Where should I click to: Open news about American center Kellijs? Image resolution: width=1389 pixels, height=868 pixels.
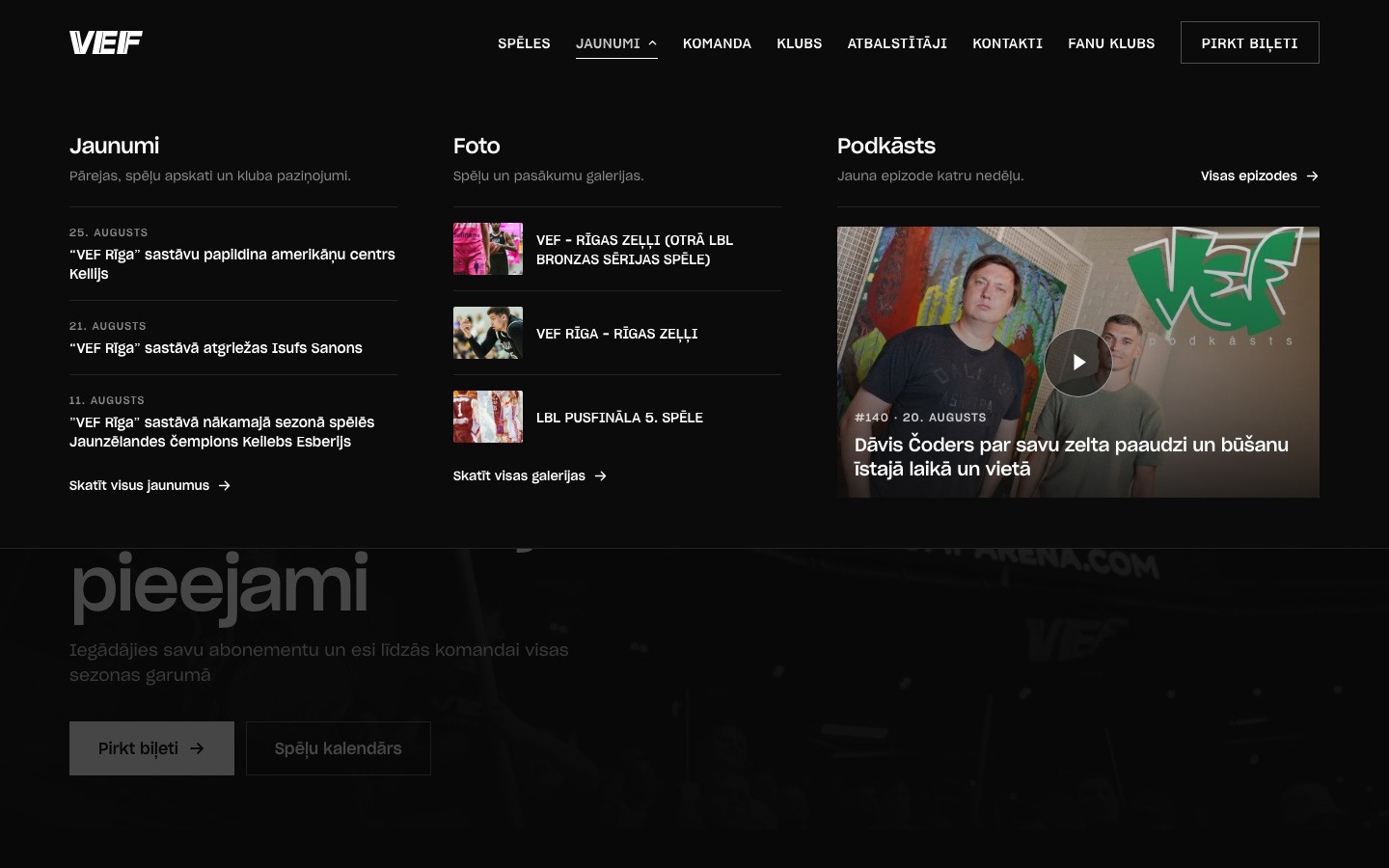[232, 263]
